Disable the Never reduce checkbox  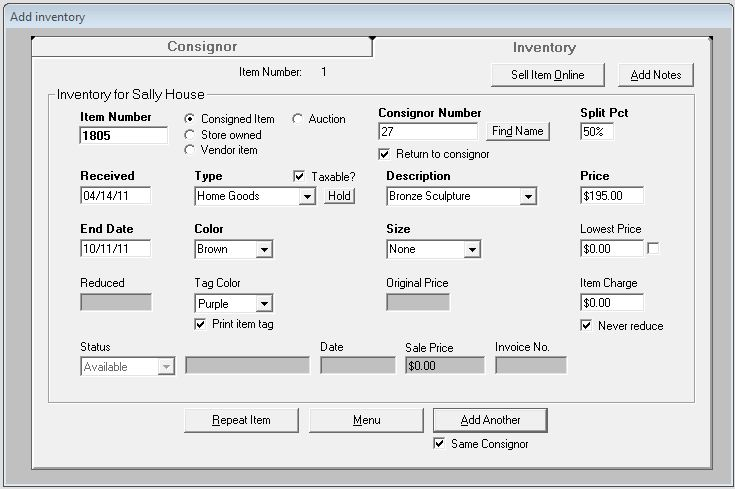point(587,325)
